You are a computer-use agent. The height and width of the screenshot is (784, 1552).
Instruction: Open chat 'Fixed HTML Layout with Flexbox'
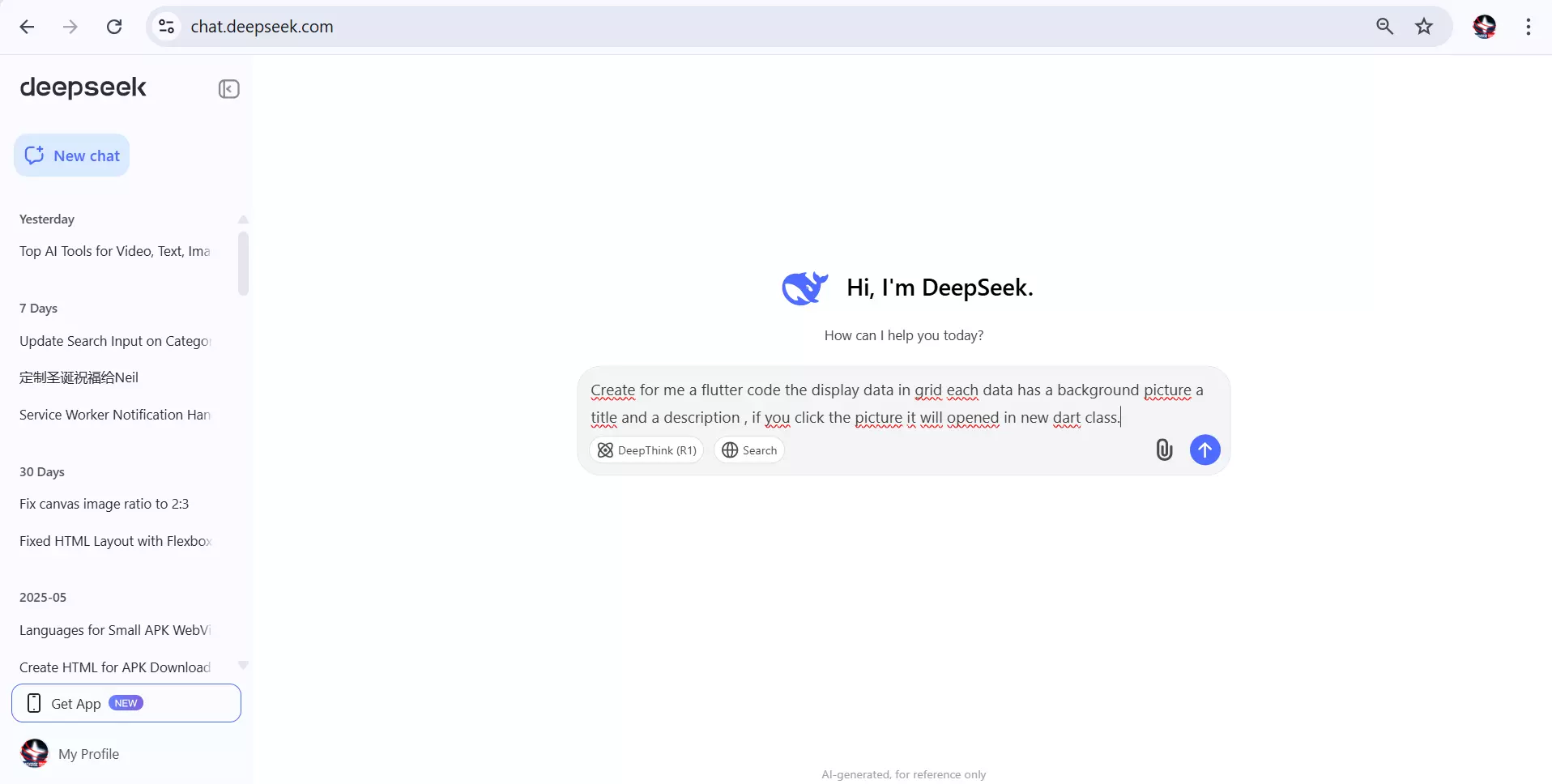115,541
